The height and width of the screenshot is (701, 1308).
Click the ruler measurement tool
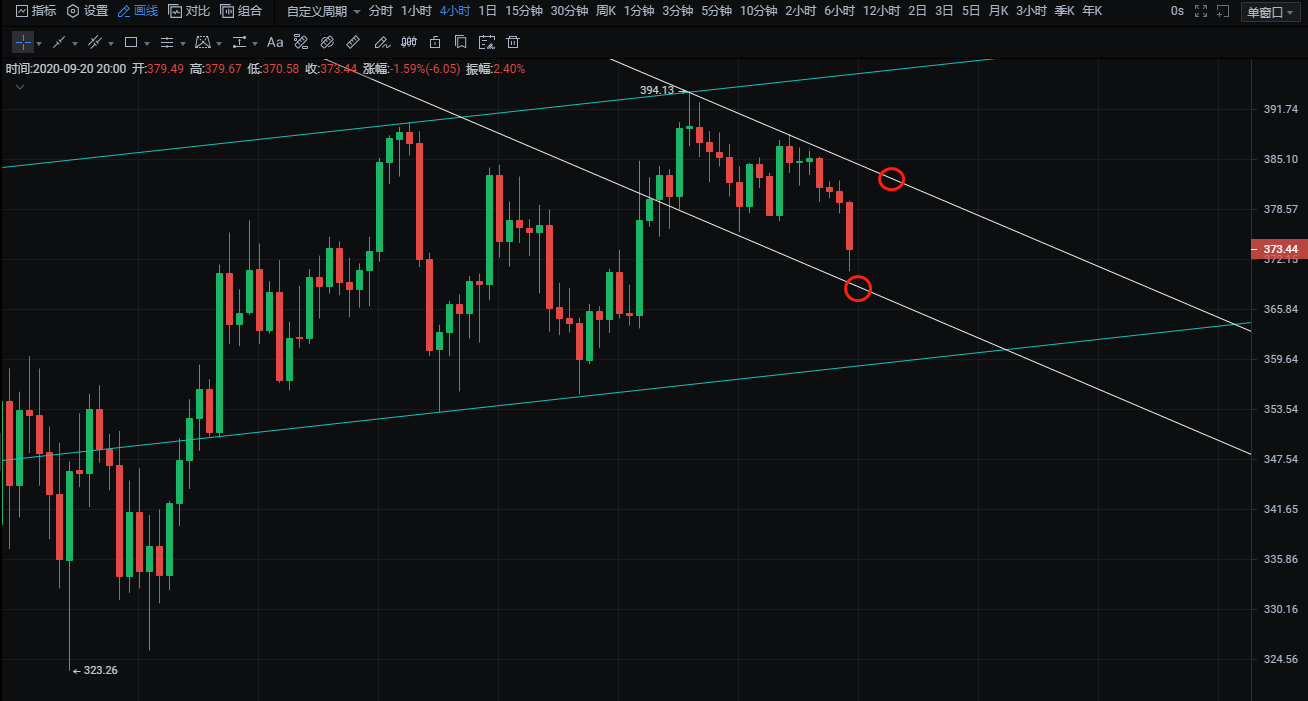tap(352, 43)
